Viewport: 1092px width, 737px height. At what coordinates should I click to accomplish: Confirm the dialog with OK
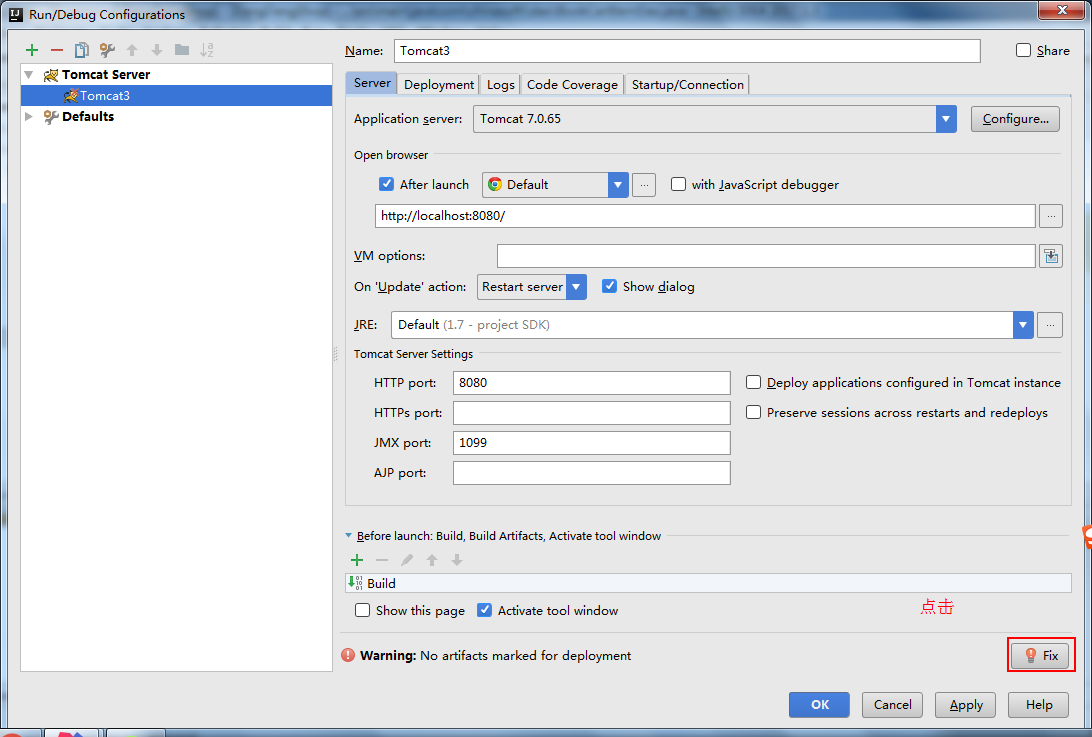tap(820, 705)
